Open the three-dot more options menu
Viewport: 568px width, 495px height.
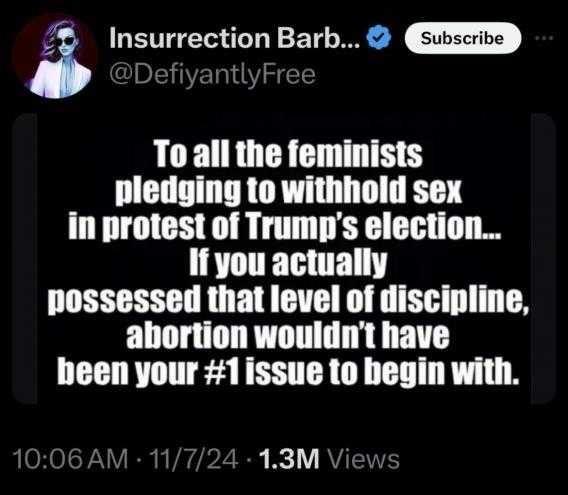pos(545,38)
